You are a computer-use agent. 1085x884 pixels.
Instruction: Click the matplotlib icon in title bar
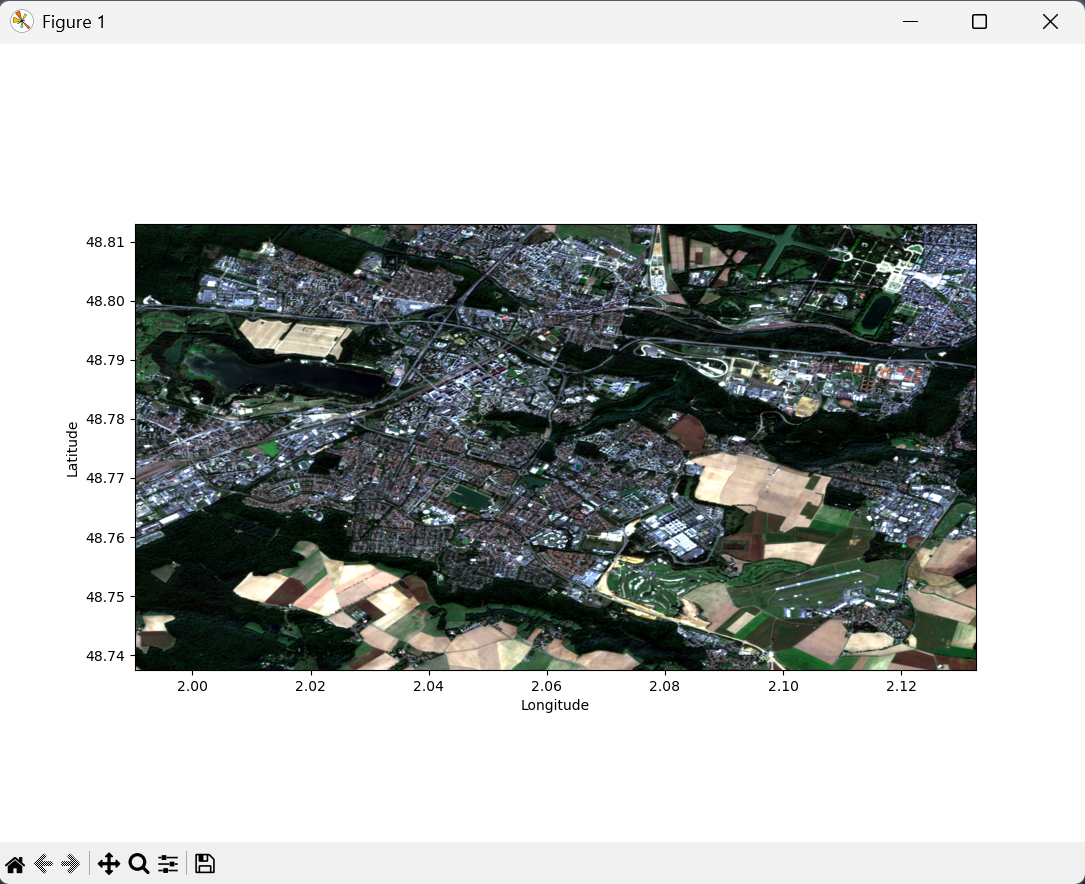pos(21,22)
